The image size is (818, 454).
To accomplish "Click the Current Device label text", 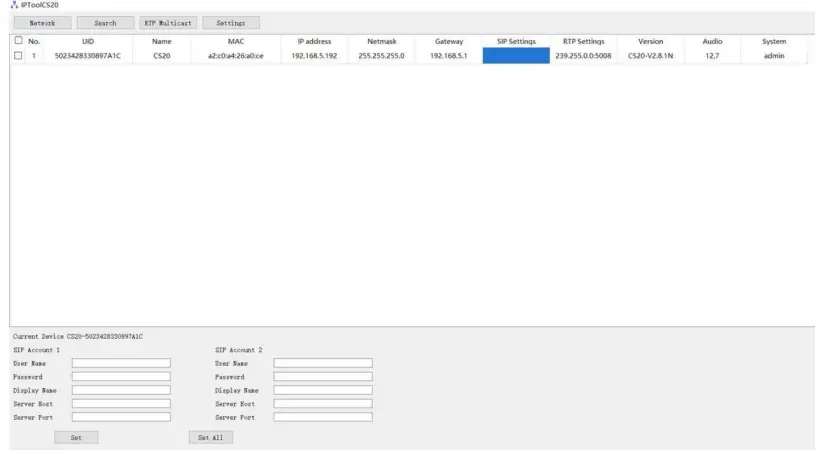I will 78,337.
